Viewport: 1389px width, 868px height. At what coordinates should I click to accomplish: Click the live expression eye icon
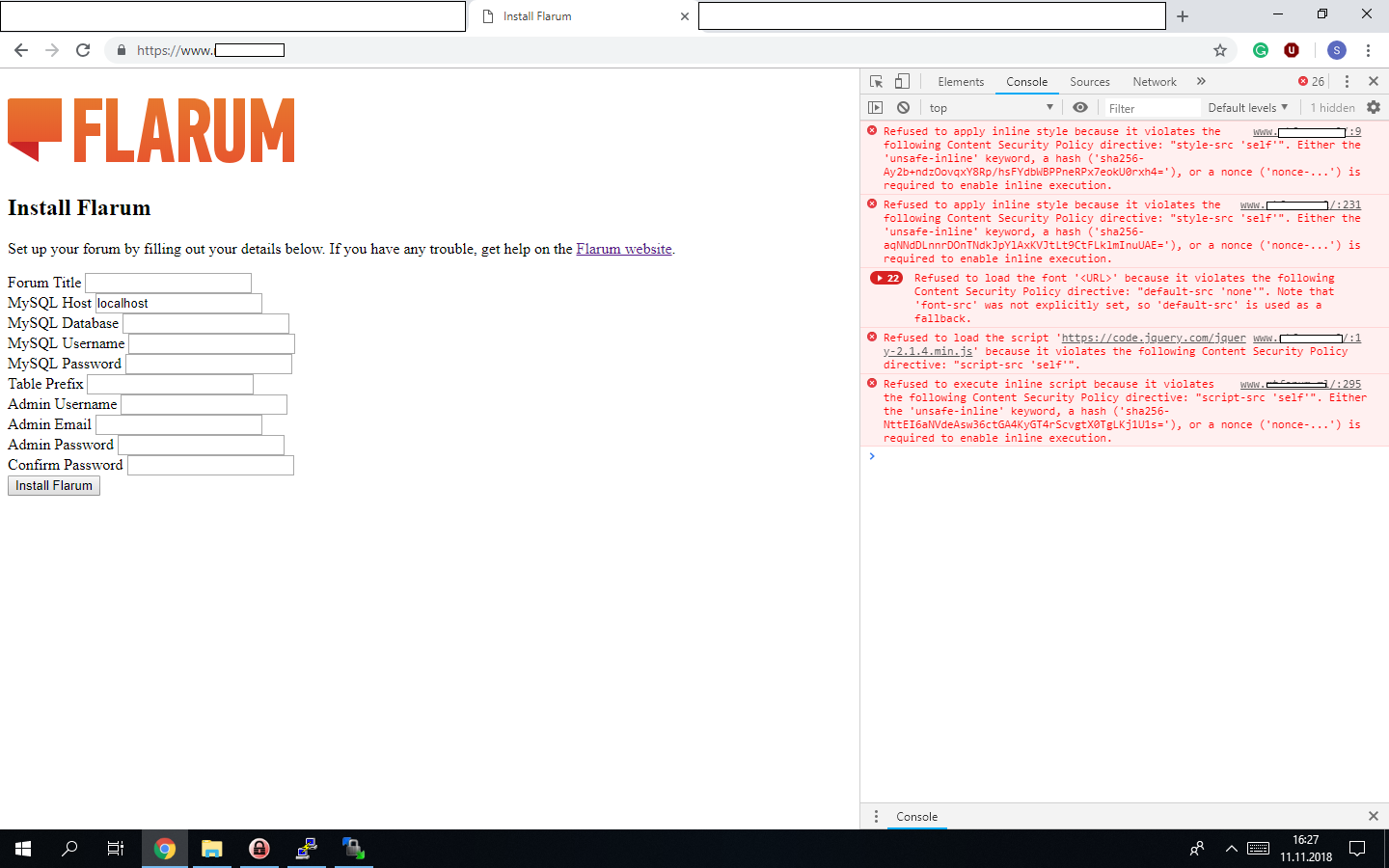[x=1080, y=108]
